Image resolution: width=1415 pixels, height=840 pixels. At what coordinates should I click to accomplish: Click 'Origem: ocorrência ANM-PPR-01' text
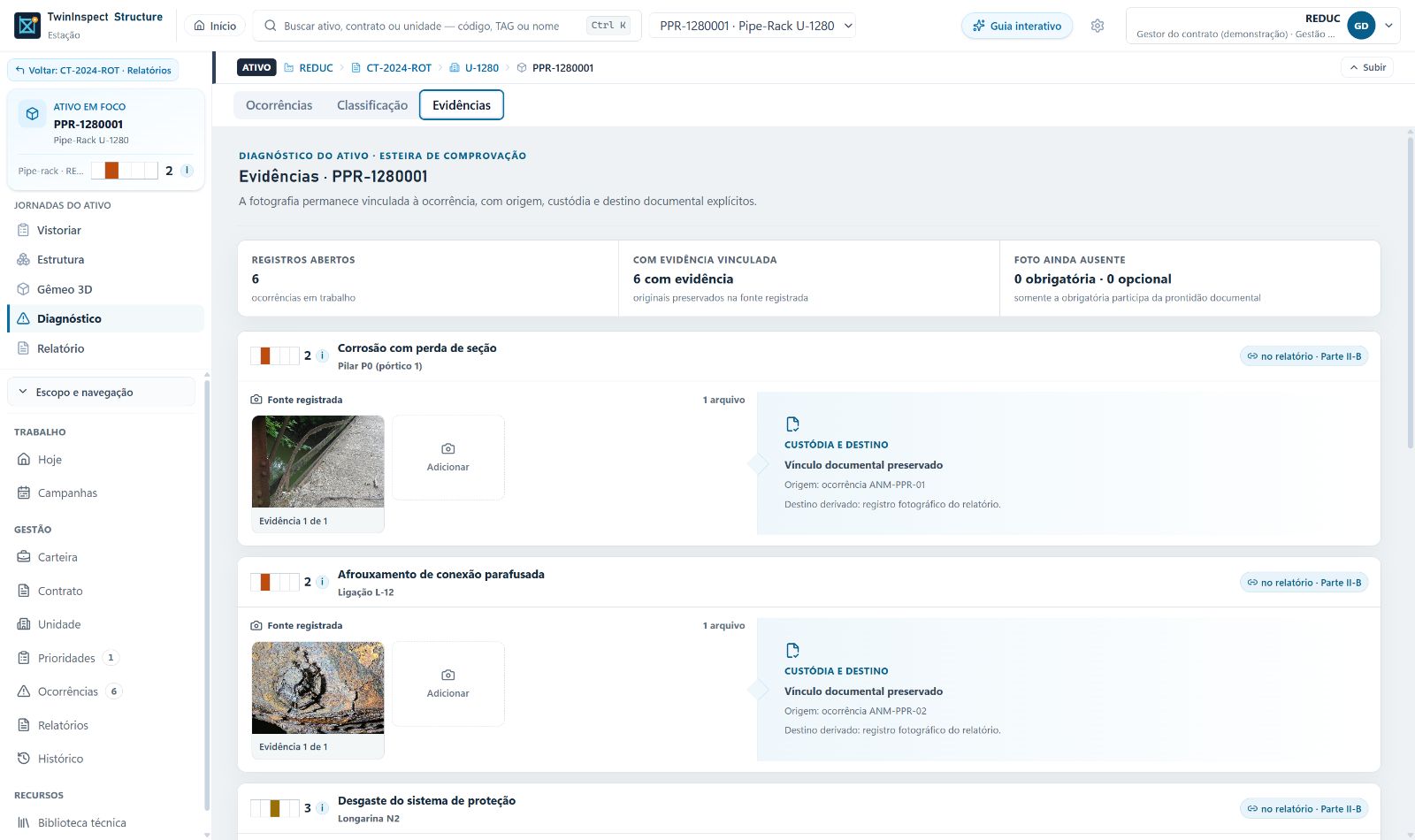[x=855, y=485]
